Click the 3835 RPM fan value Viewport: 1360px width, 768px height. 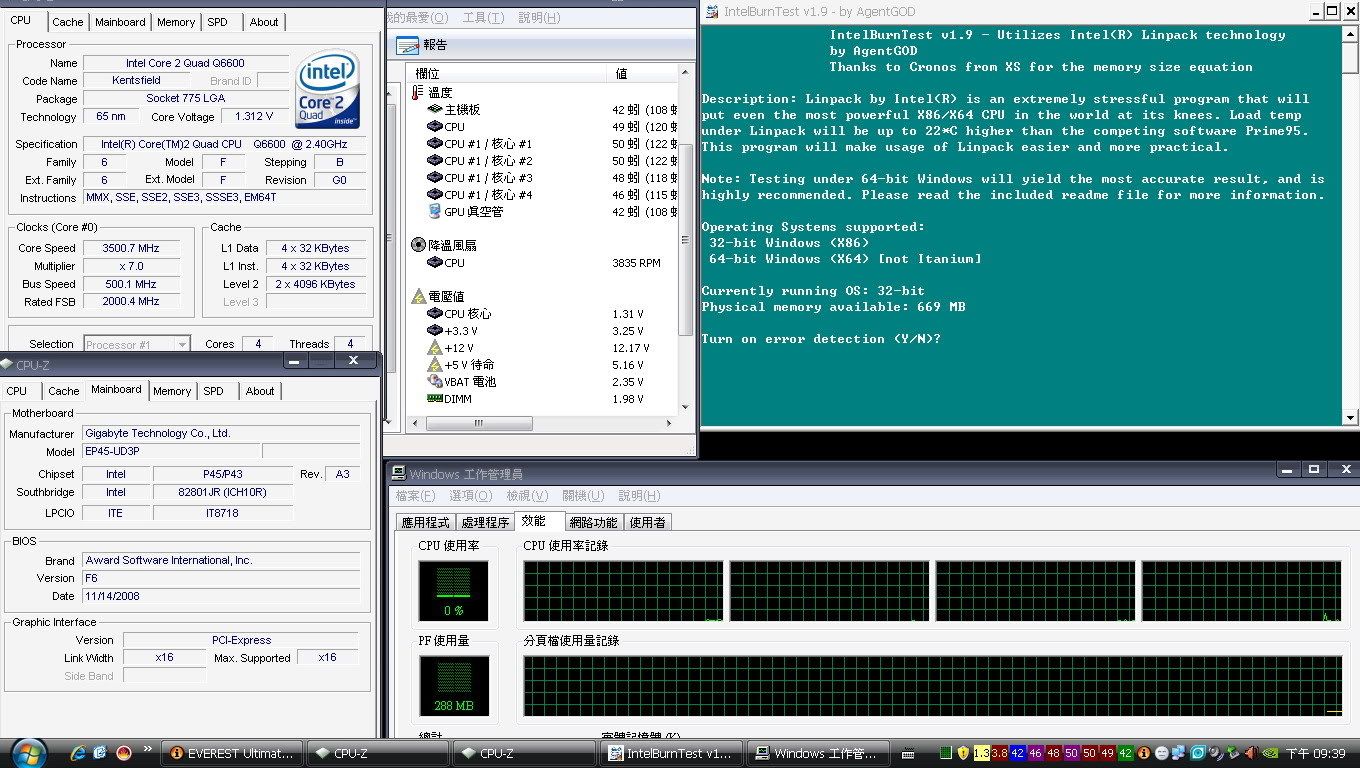point(636,263)
